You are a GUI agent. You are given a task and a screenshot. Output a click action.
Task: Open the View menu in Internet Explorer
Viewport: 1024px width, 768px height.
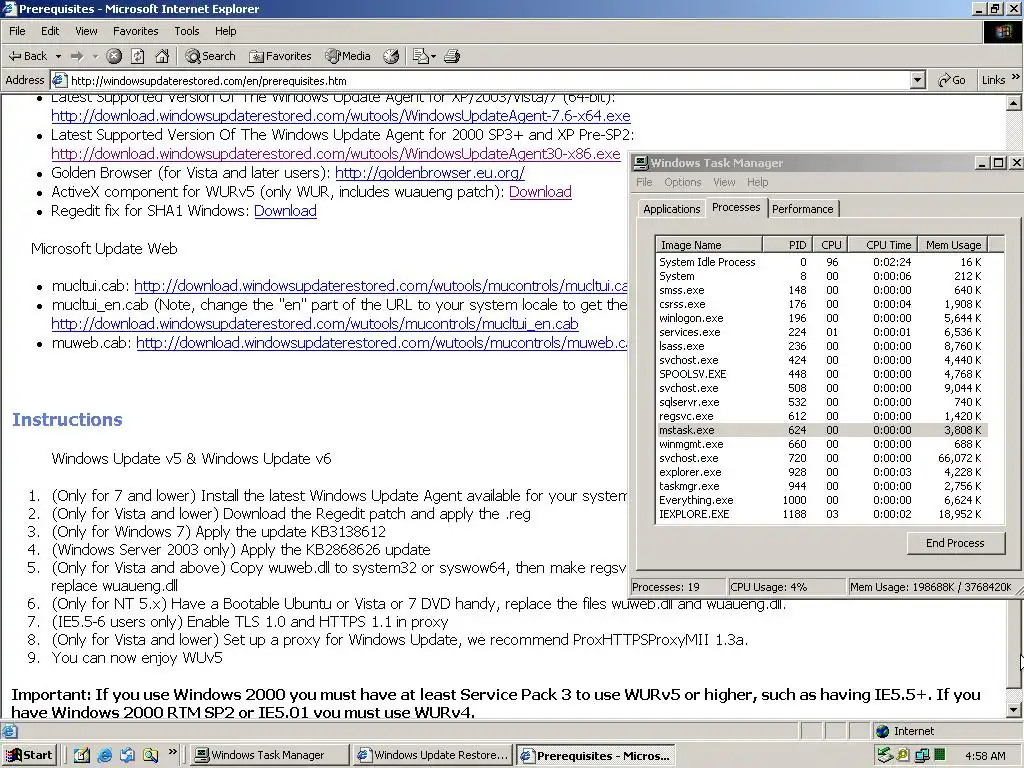(86, 31)
